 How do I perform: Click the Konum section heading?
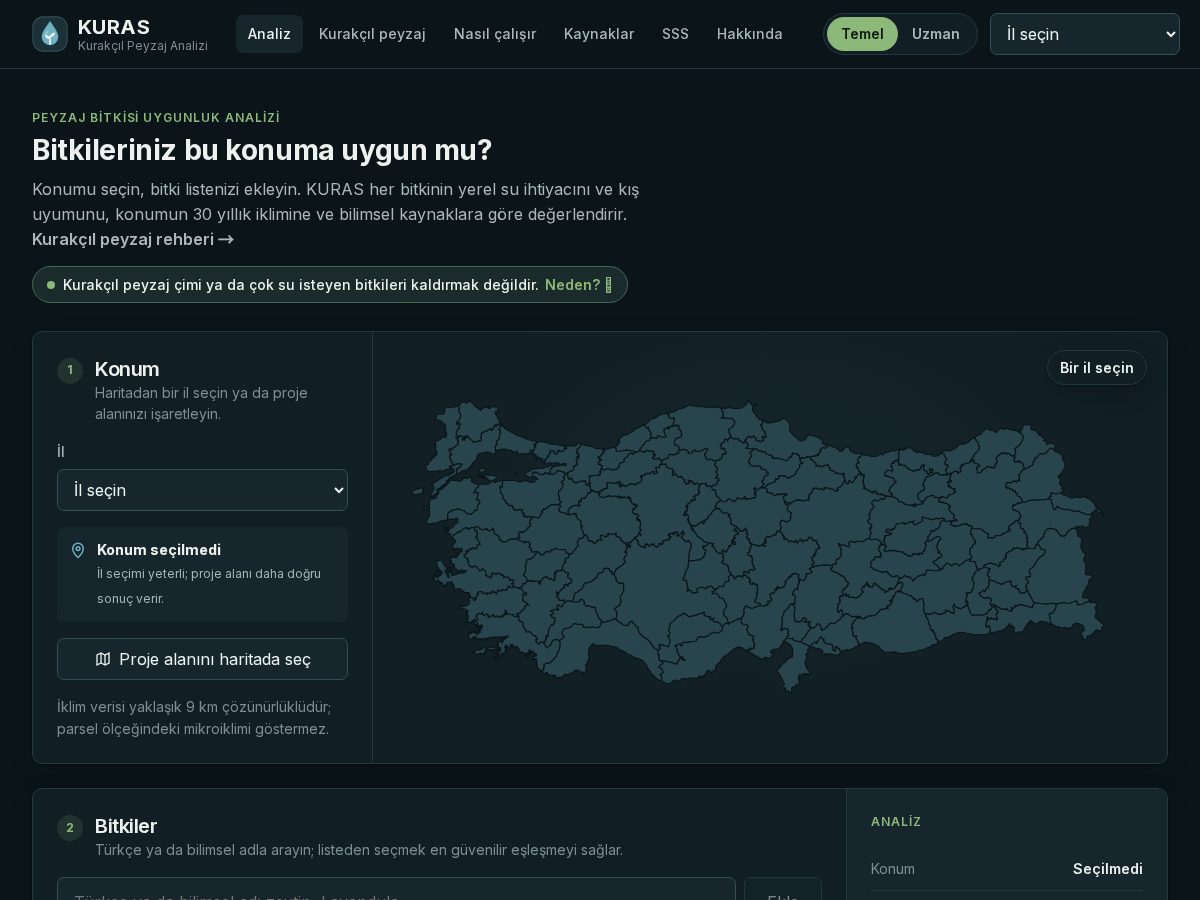point(127,369)
